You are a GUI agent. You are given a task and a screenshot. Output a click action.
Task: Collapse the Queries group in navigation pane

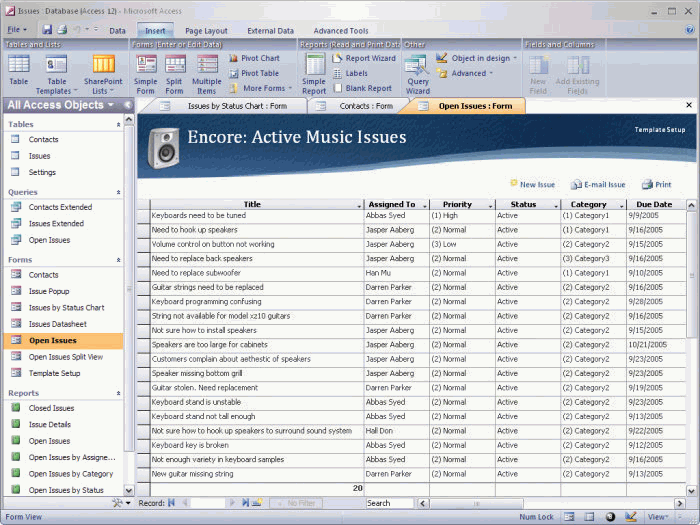click(118, 192)
